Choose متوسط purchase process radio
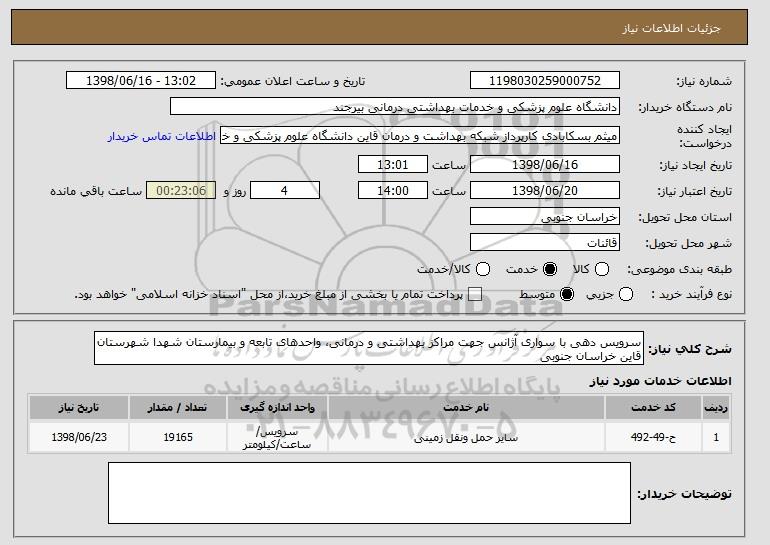Viewport: 770px width, 545px height. pos(567,295)
